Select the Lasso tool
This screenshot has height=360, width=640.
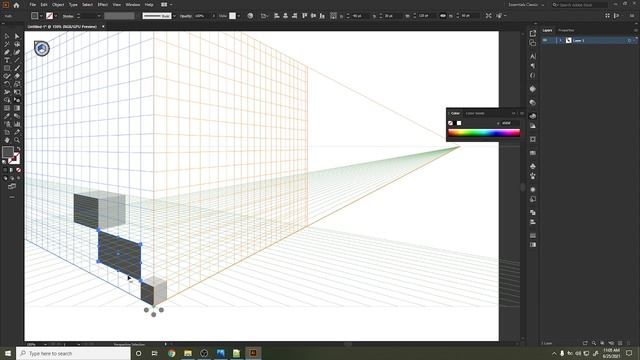[x=17, y=44]
